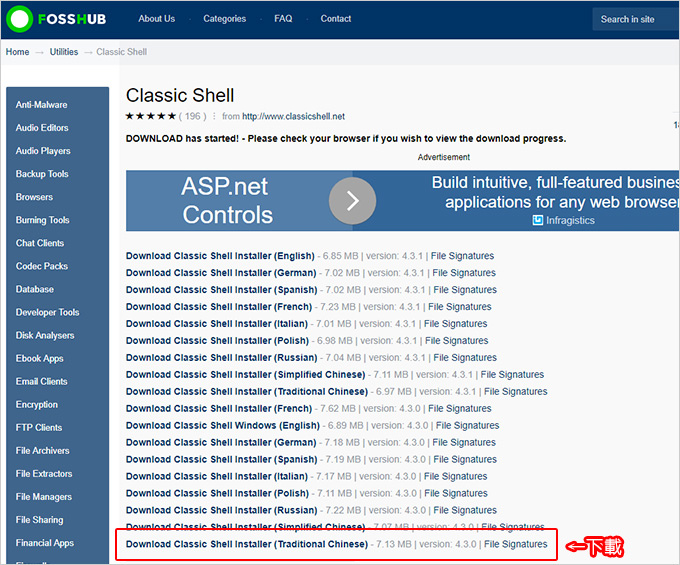Screen dimensions: 680x565
Task: Download Classic Shell Windows (English) 4.3.0
Action: point(223,425)
